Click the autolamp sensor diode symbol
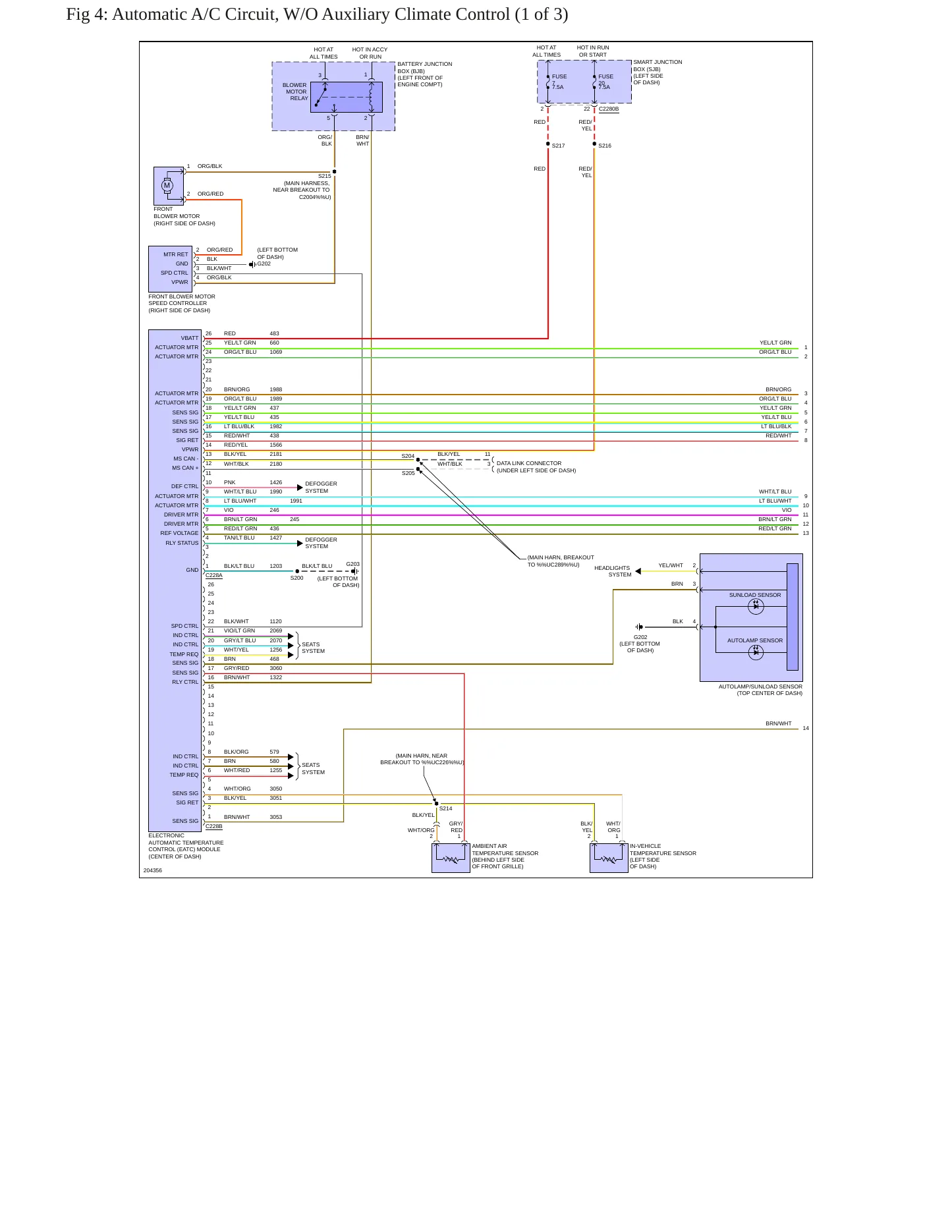 point(756,652)
